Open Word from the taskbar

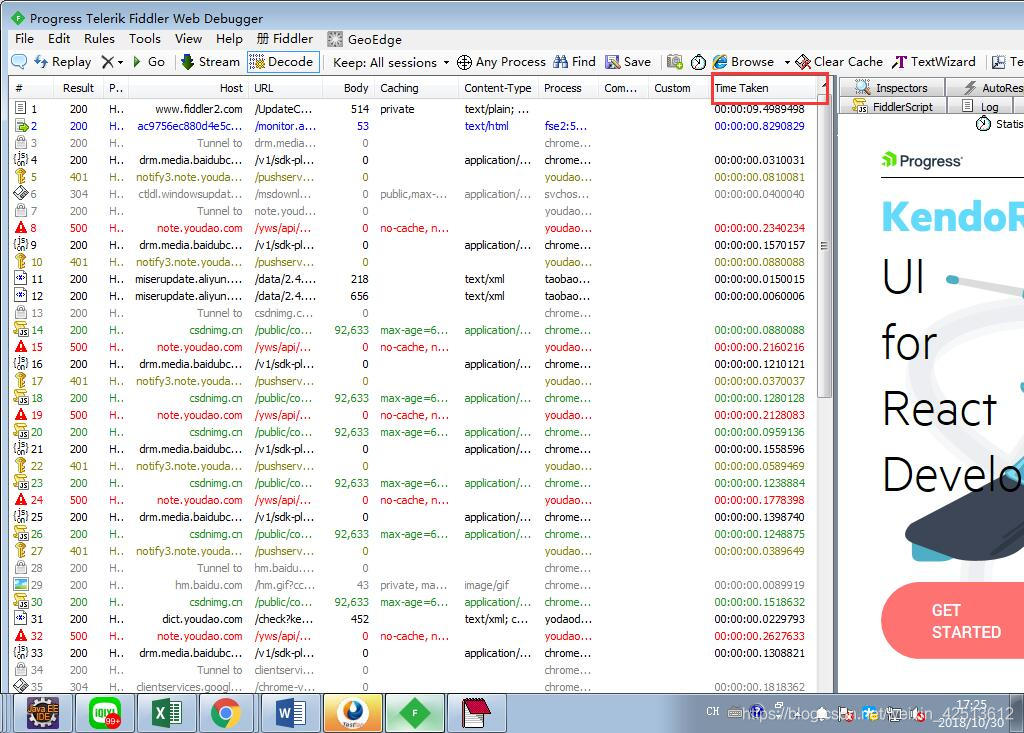291,712
